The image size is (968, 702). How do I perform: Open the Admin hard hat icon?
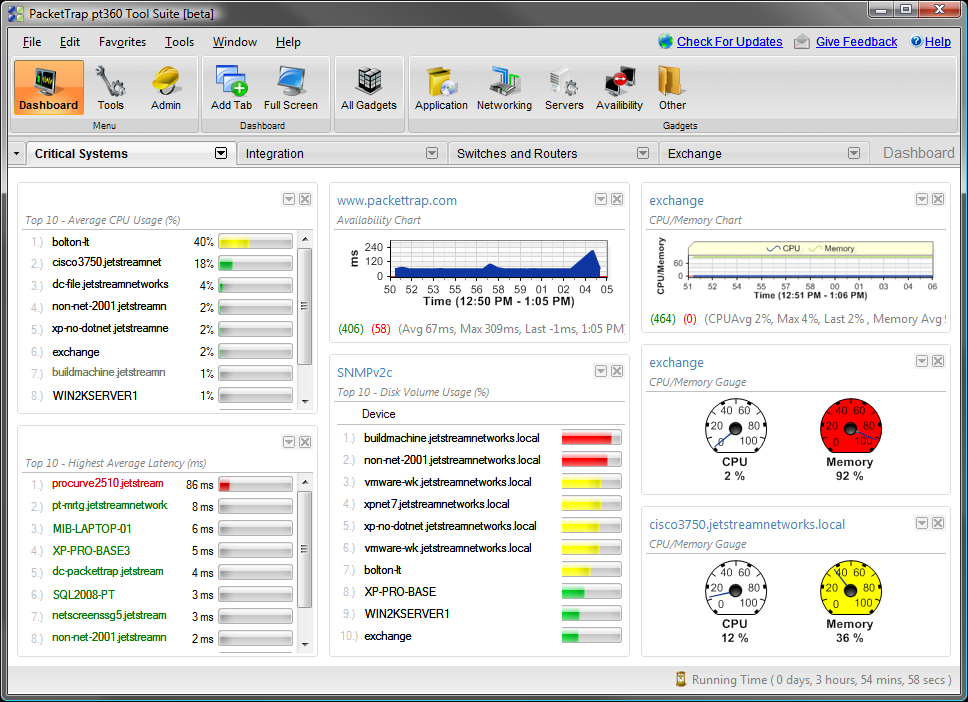166,87
